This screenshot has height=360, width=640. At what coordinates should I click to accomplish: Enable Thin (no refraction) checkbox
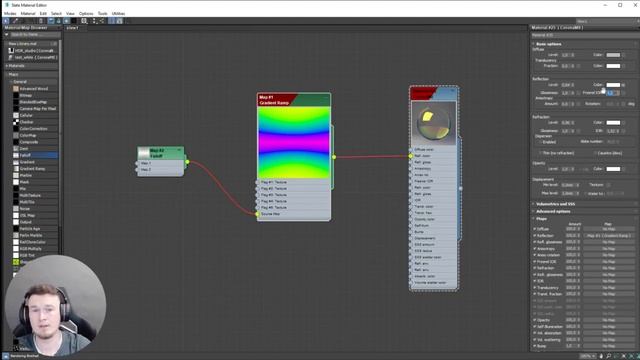pyautogui.click(x=540, y=153)
